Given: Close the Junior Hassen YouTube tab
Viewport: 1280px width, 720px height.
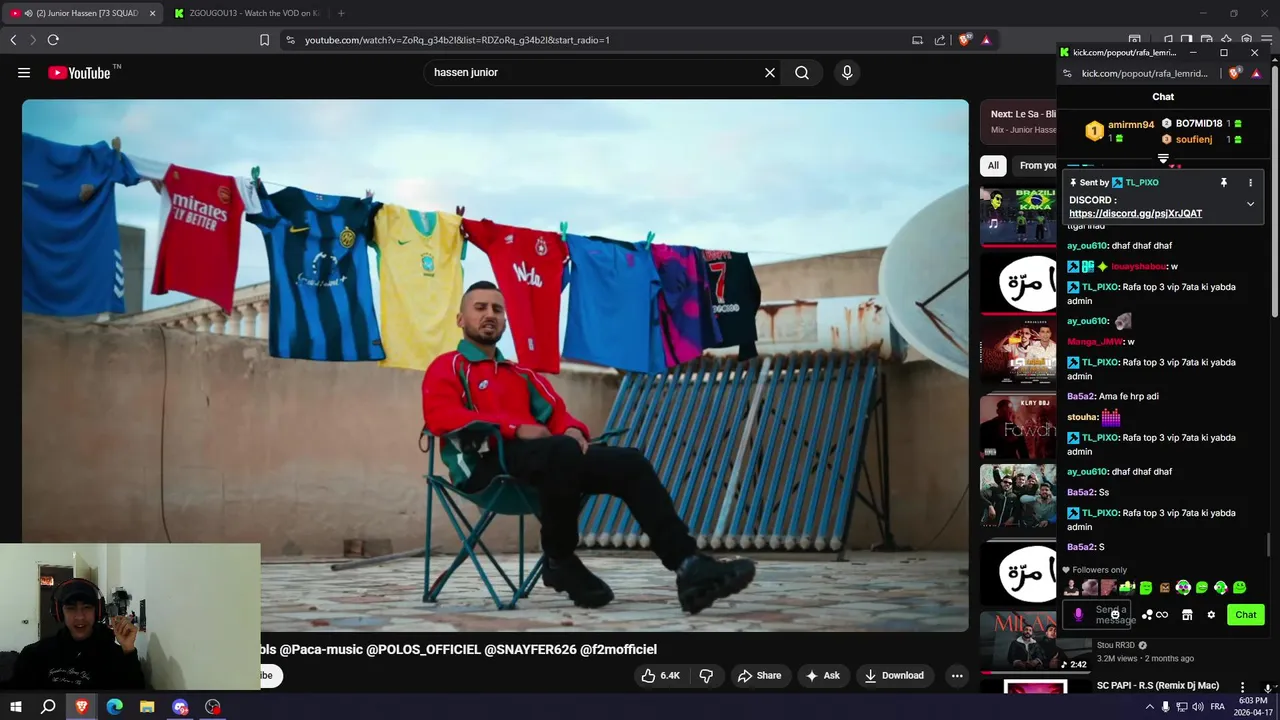Looking at the screenshot, I should pos(152,13).
